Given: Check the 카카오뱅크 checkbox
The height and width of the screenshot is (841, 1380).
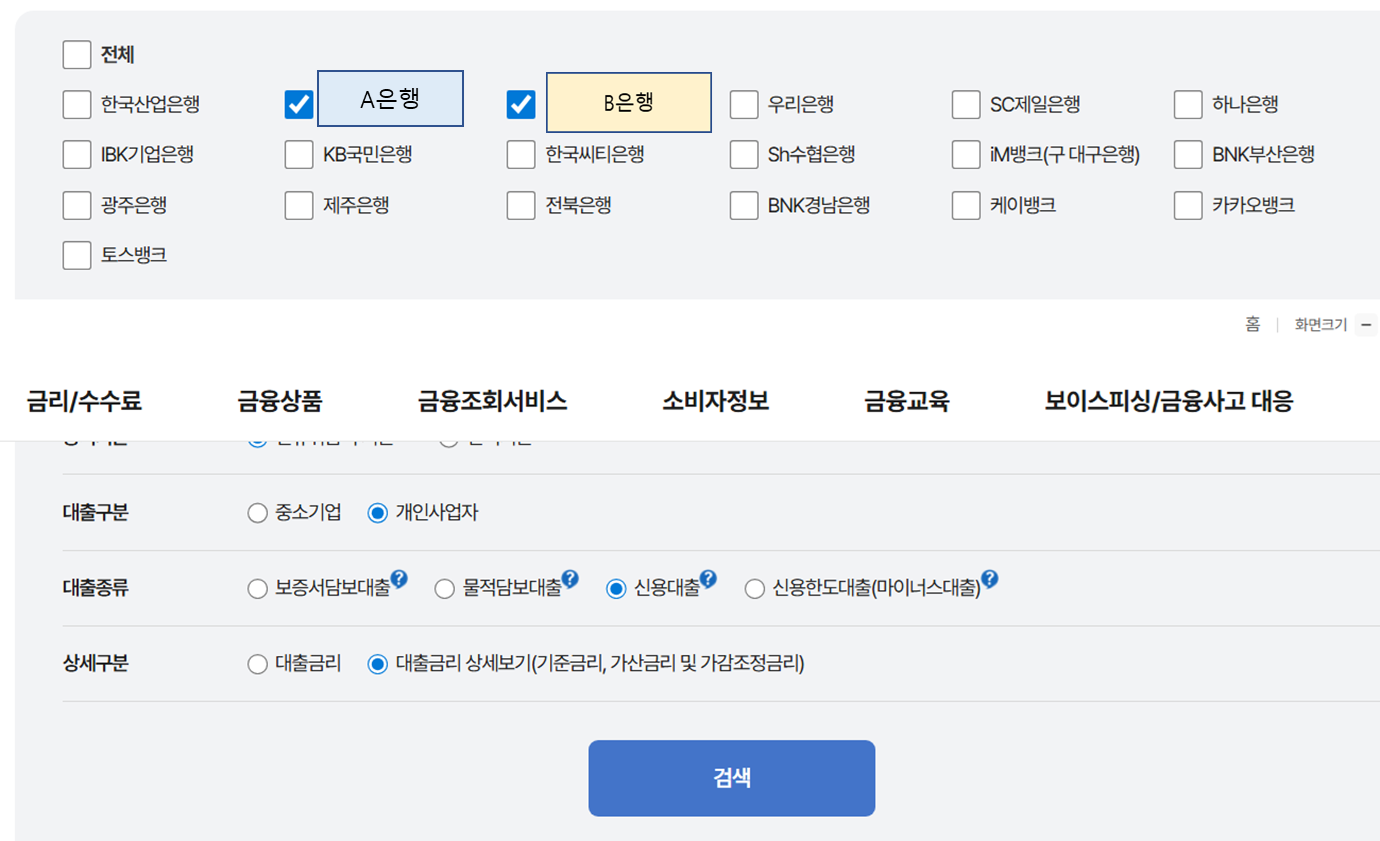Looking at the screenshot, I should click(1188, 205).
